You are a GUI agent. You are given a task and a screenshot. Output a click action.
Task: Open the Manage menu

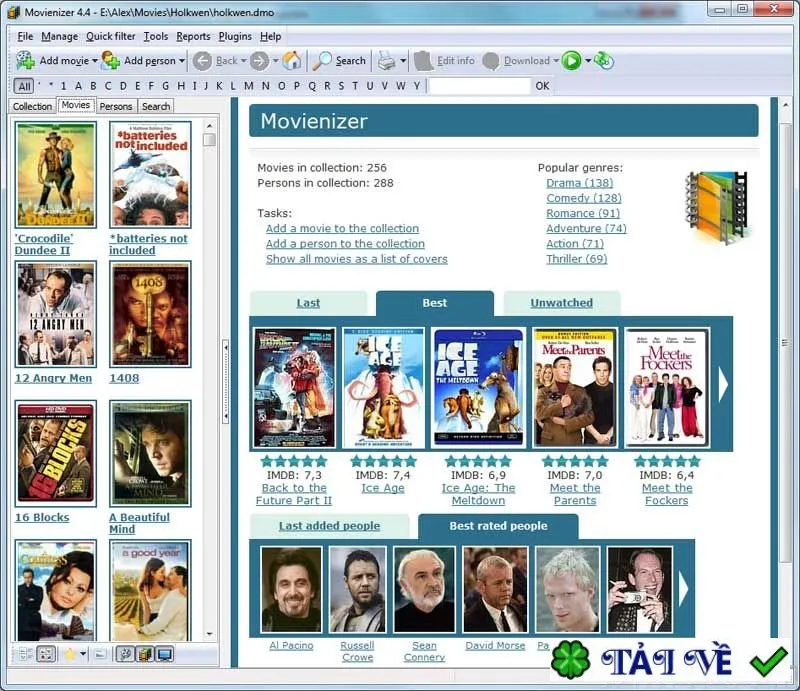coord(60,36)
